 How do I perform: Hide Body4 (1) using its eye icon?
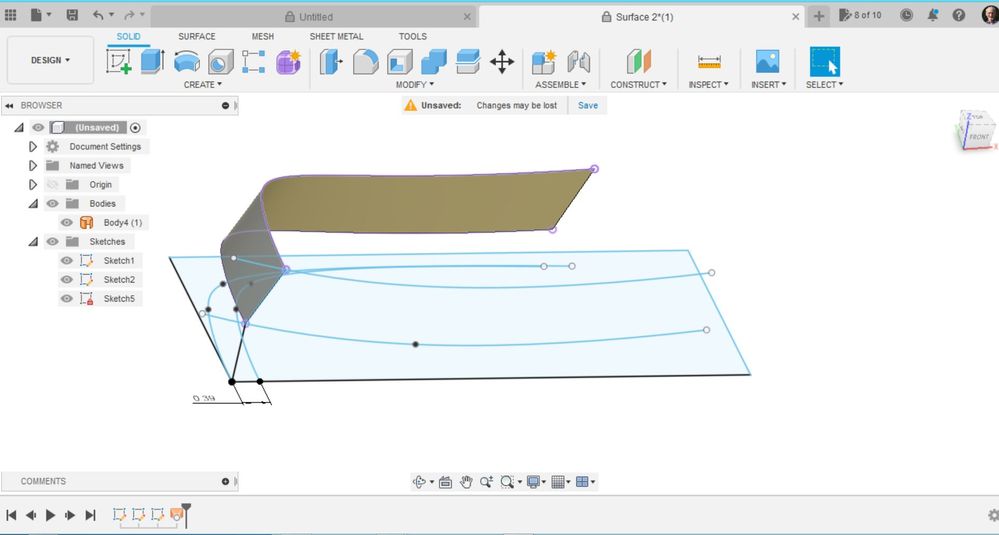67,223
